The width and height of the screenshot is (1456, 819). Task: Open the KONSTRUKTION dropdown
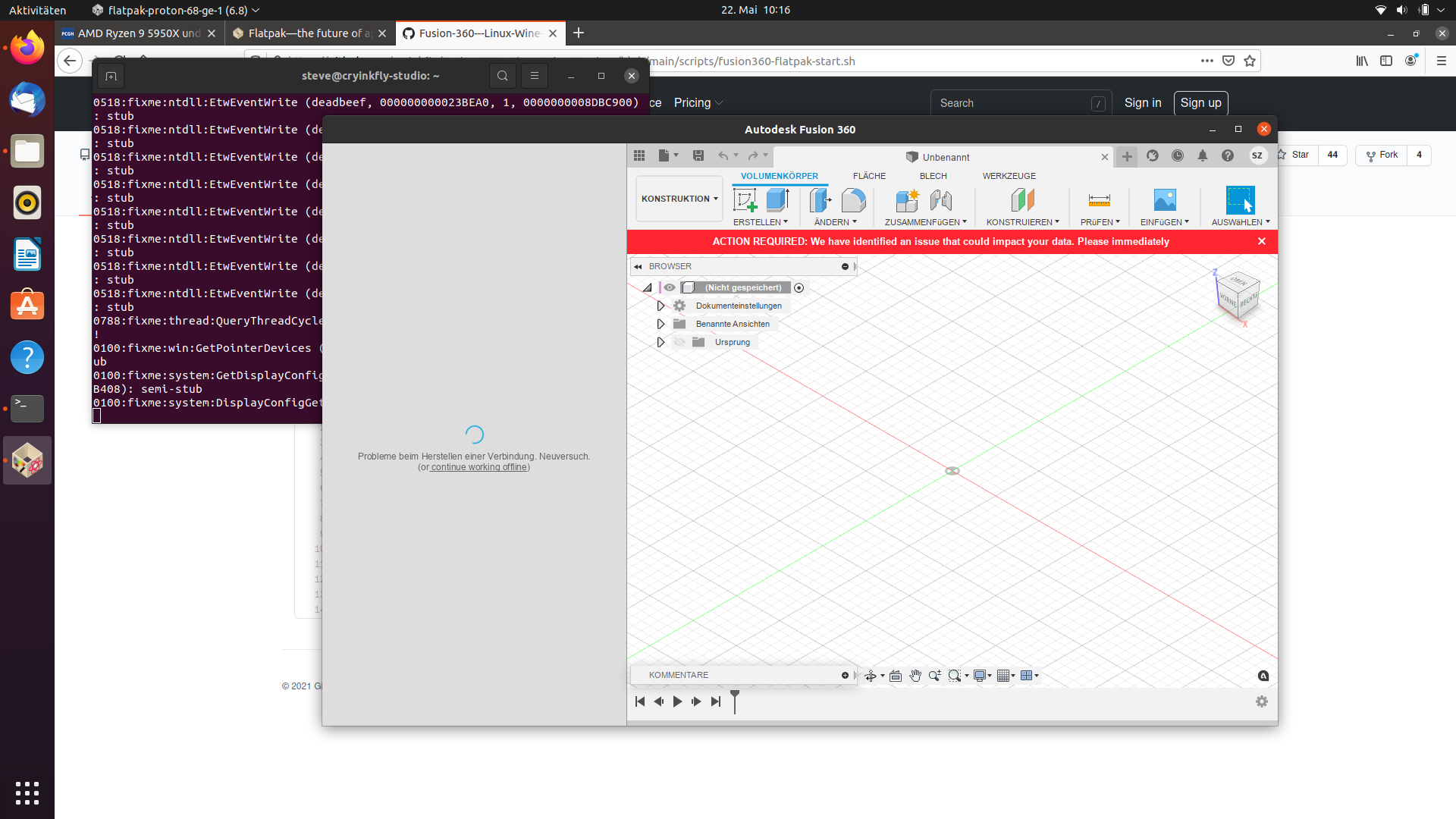[679, 198]
